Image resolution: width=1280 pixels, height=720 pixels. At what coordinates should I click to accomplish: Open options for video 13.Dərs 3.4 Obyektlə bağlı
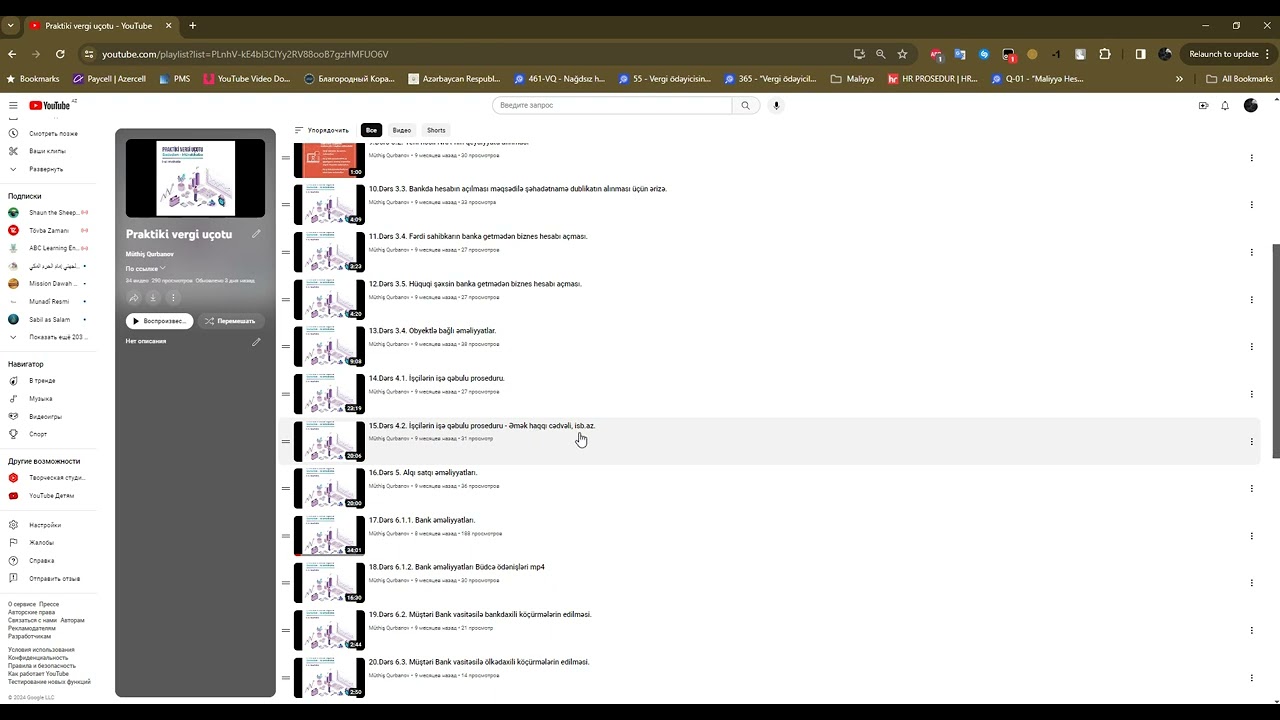coord(1251,347)
